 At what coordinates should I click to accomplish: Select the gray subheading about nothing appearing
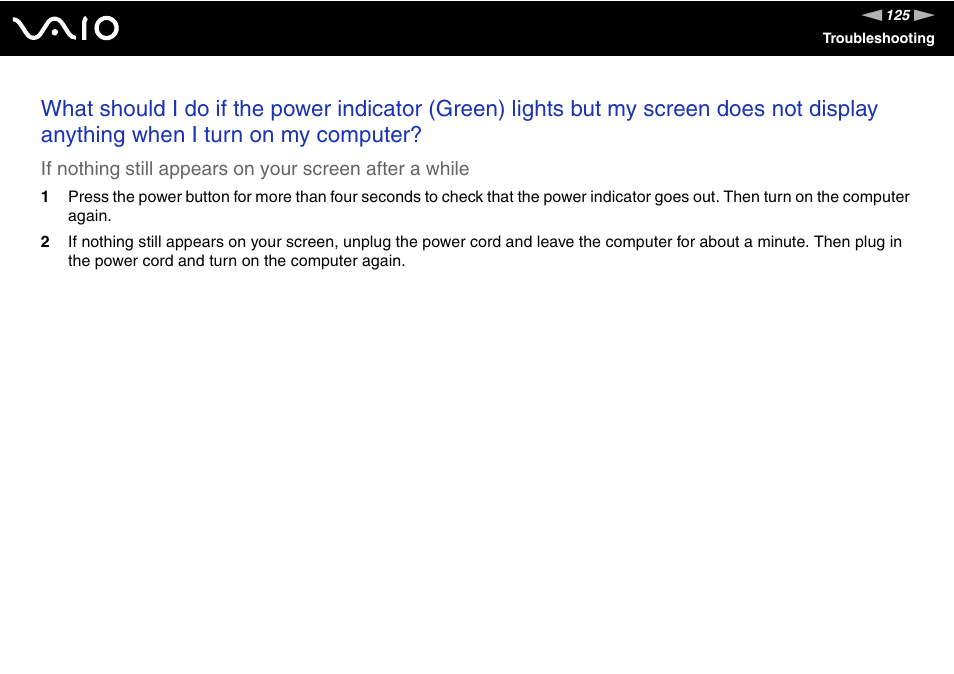255,168
